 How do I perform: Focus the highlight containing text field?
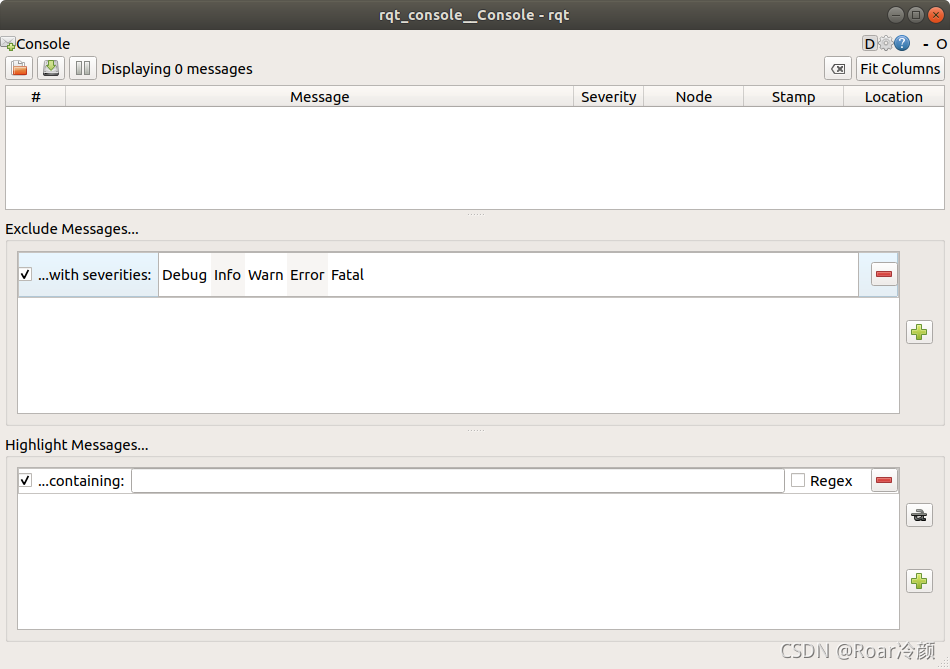[x=457, y=481]
